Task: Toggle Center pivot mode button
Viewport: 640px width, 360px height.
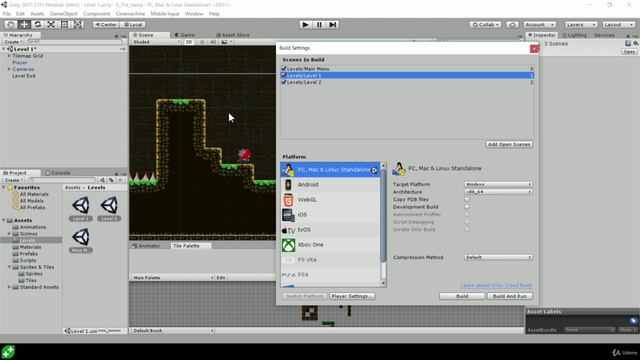Action: 106,24
